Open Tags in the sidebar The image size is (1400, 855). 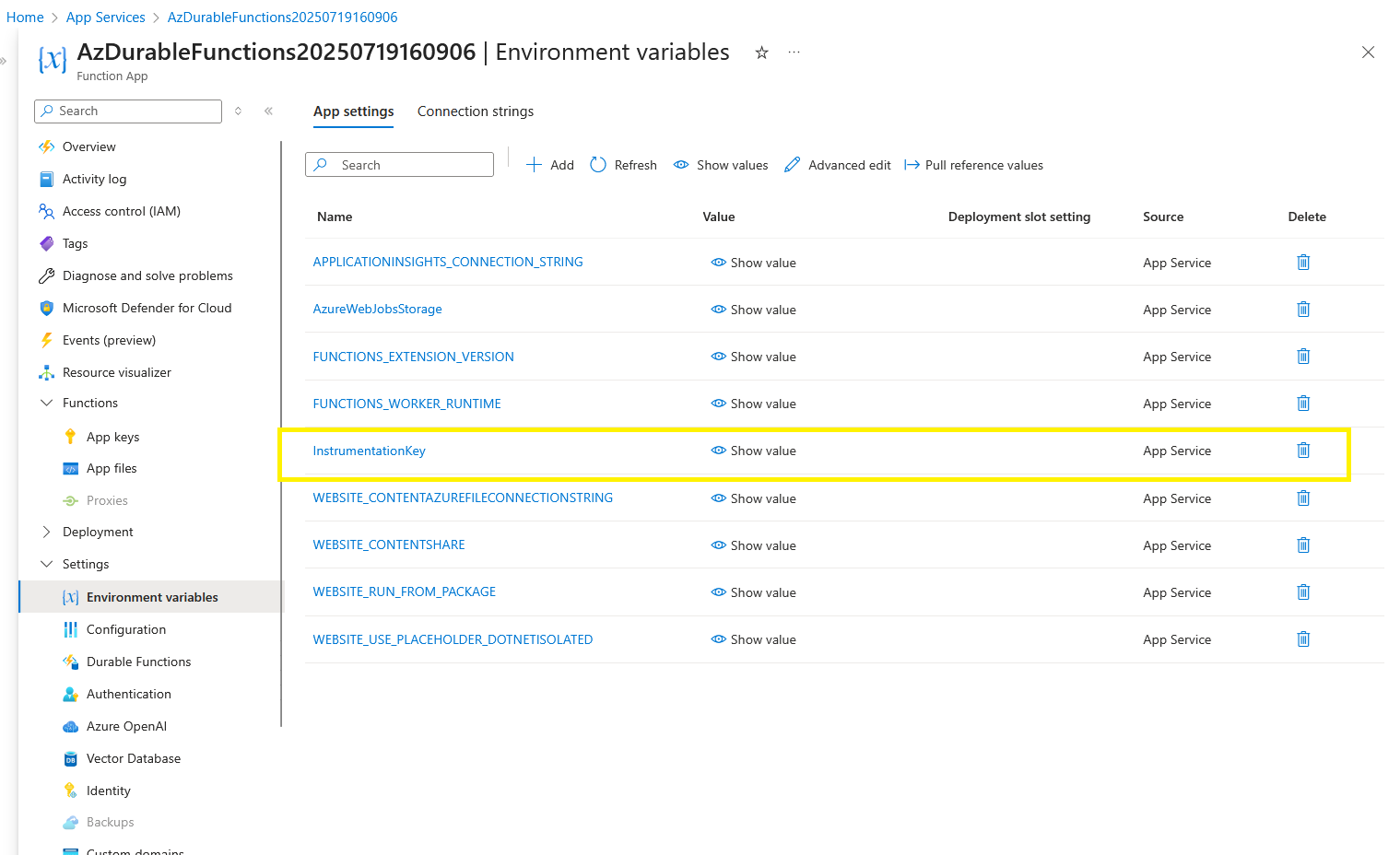click(x=75, y=243)
